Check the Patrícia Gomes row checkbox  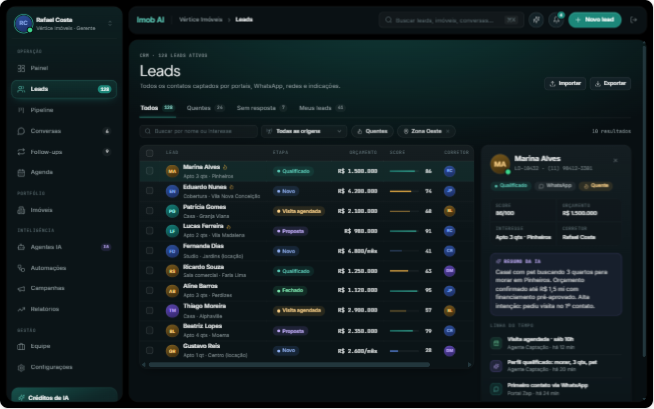point(149,211)
